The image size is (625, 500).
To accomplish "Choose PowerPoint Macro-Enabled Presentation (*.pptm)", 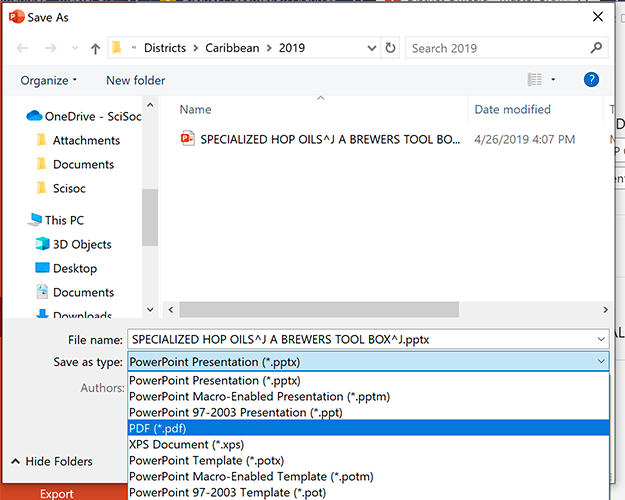I will 369,396.
